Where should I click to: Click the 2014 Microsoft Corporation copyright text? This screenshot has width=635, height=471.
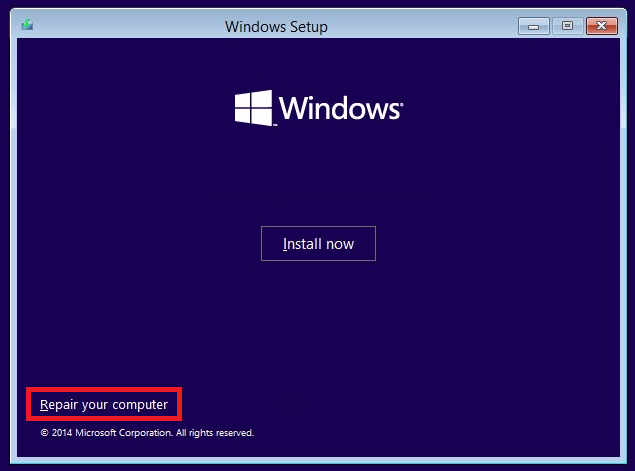pos(147,433)
